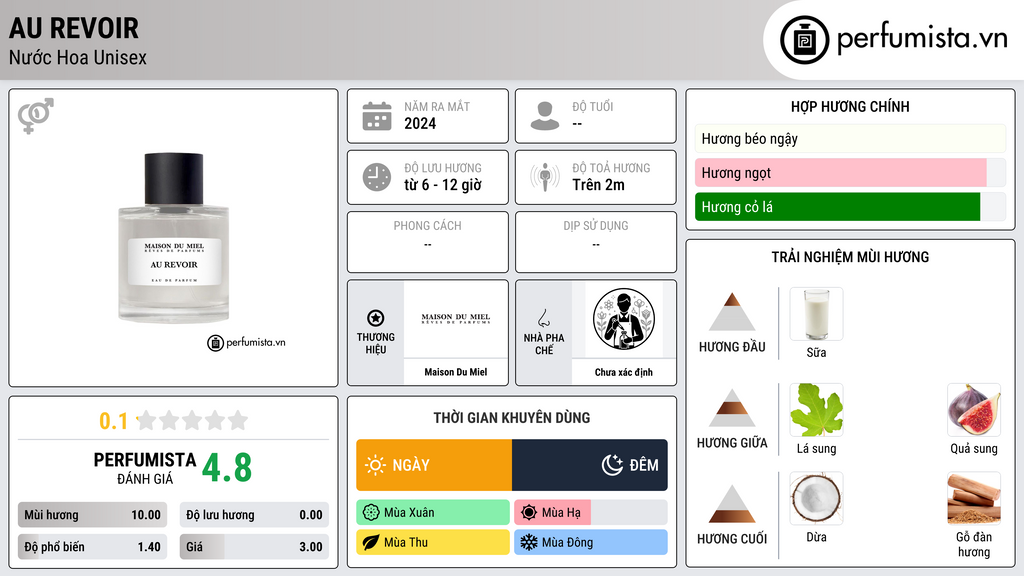
Task: Click the Chưa xác định perfumer label
Action: coord(624,372)
